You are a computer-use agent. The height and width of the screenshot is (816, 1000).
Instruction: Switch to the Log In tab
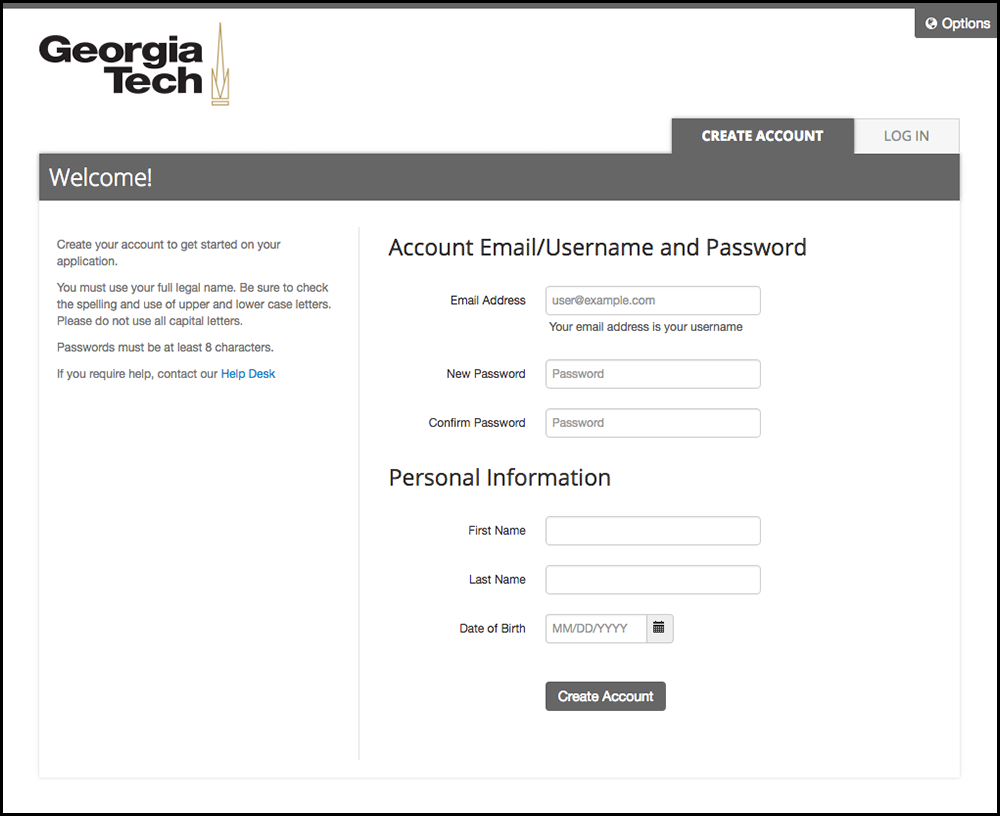pyautogui.click(x=906, y=136)
